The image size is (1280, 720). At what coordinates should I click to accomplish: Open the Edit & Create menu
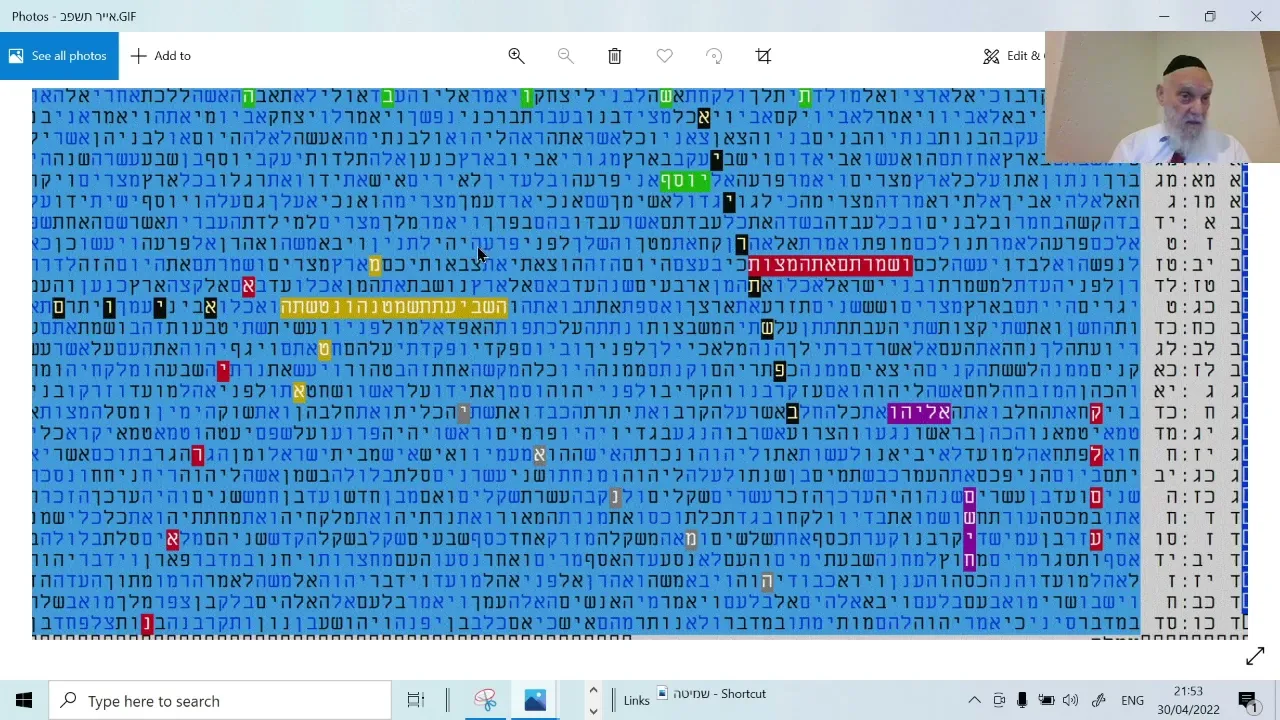(x=1012, y=56)
